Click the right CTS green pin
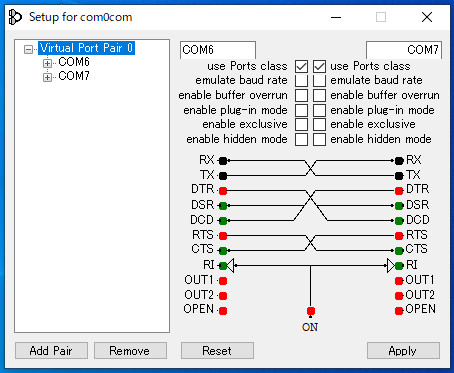This screenshot has height=373, width=454. pyautogui.click(x=399, y=250)
